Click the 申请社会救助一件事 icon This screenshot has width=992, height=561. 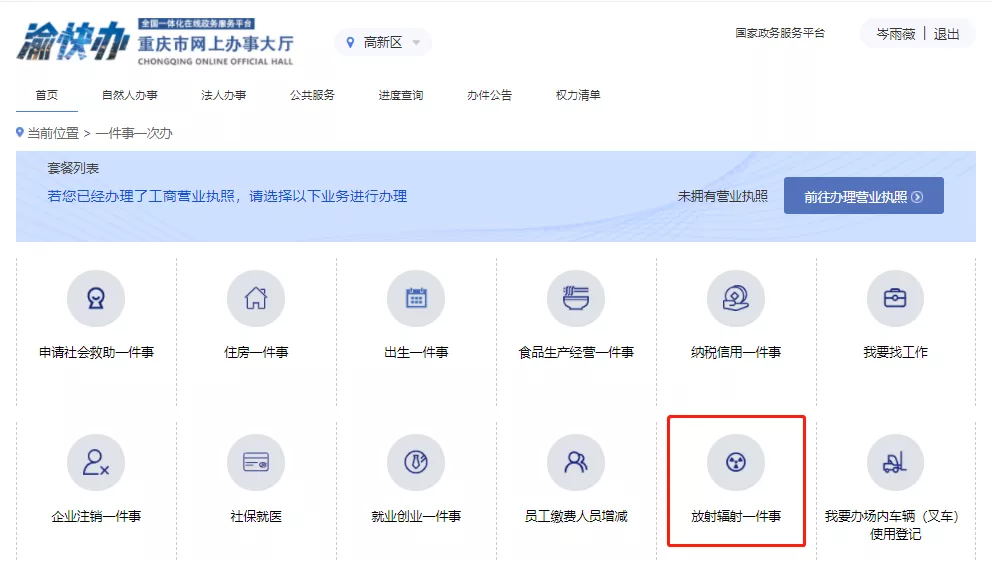96,299
